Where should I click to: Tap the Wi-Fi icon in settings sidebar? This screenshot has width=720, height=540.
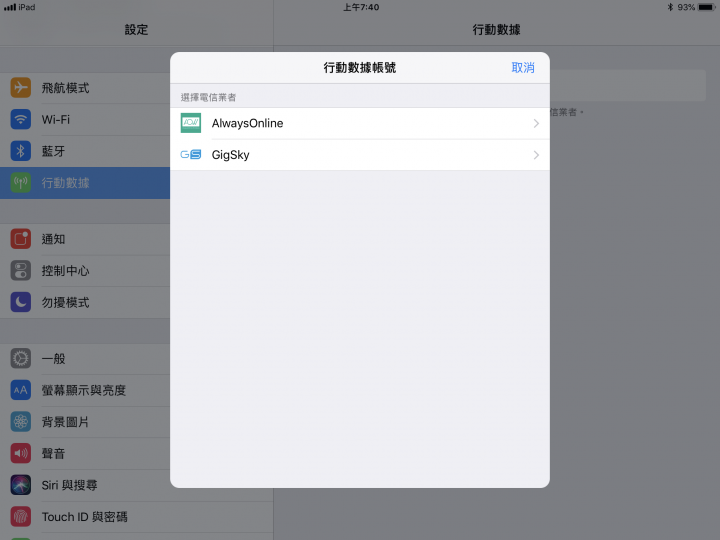tap(21, 119)
